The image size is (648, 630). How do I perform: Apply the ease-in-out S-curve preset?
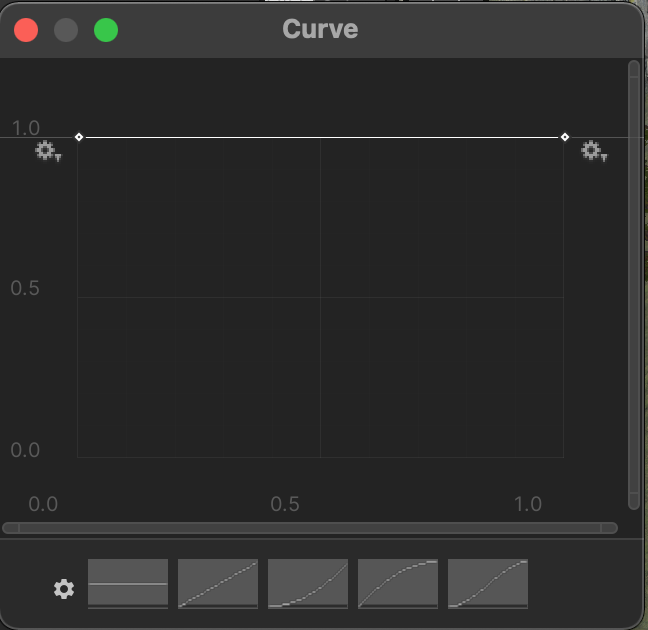(x=488, y=583)
